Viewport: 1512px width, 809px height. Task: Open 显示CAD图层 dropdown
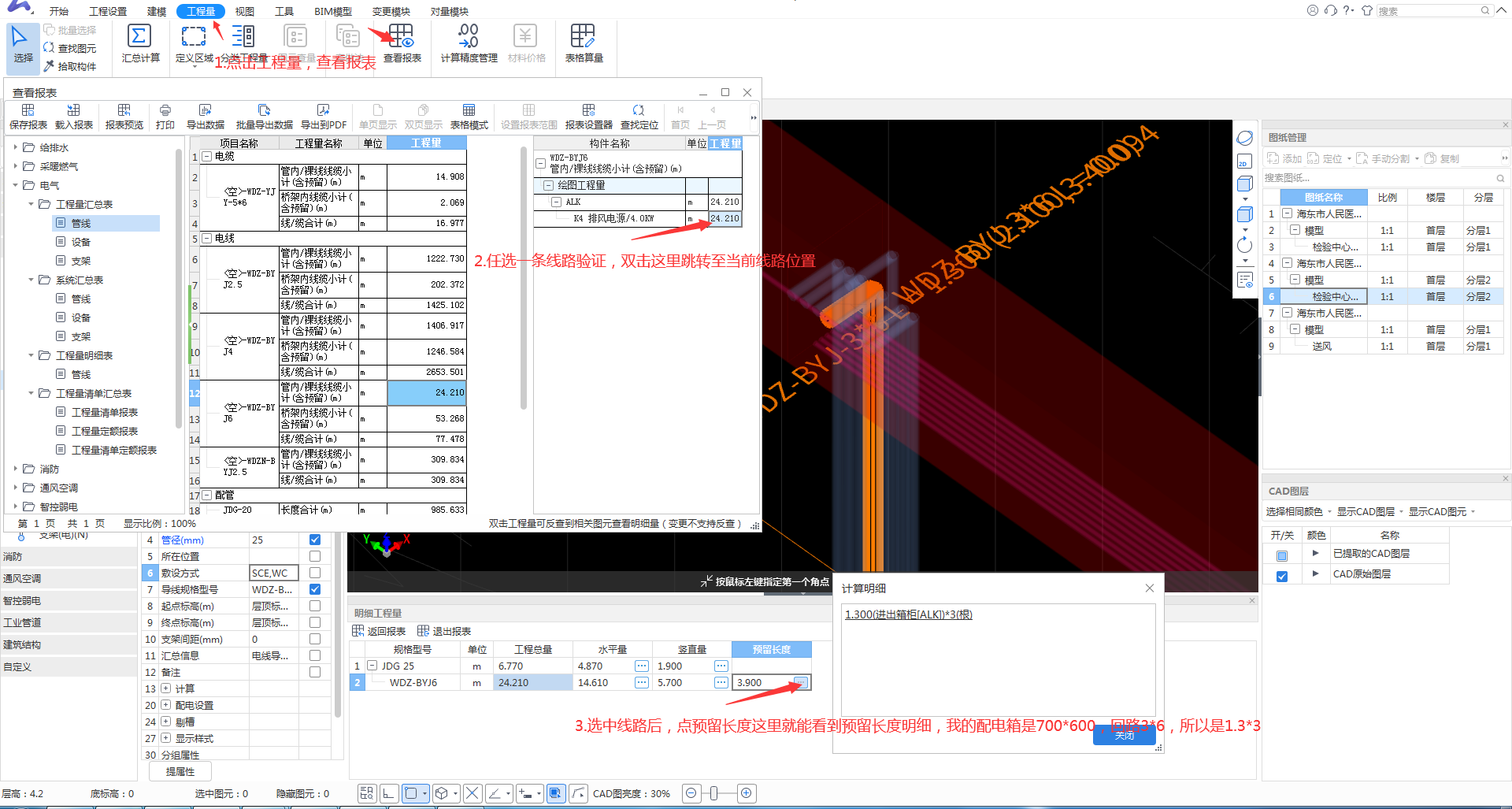1401,512
